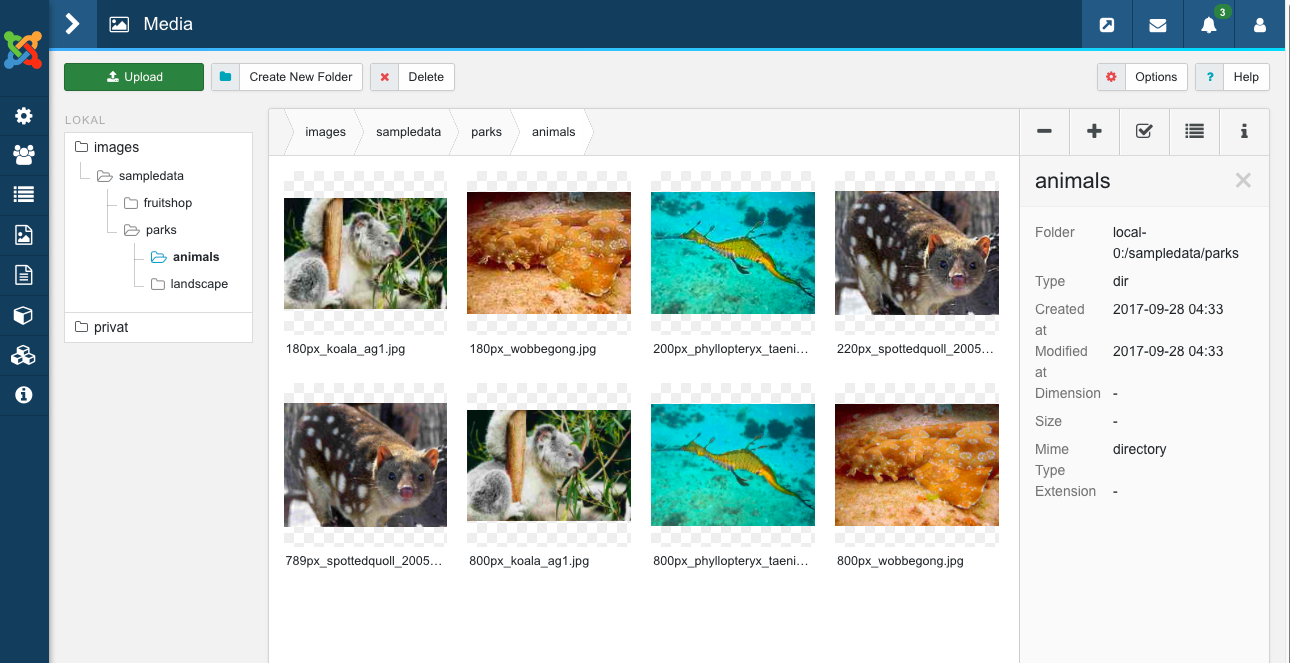The width and height of the screenshot is (1290, 663).
Task: Open the messages envelope icon
Action: (x=1158, y=25)
